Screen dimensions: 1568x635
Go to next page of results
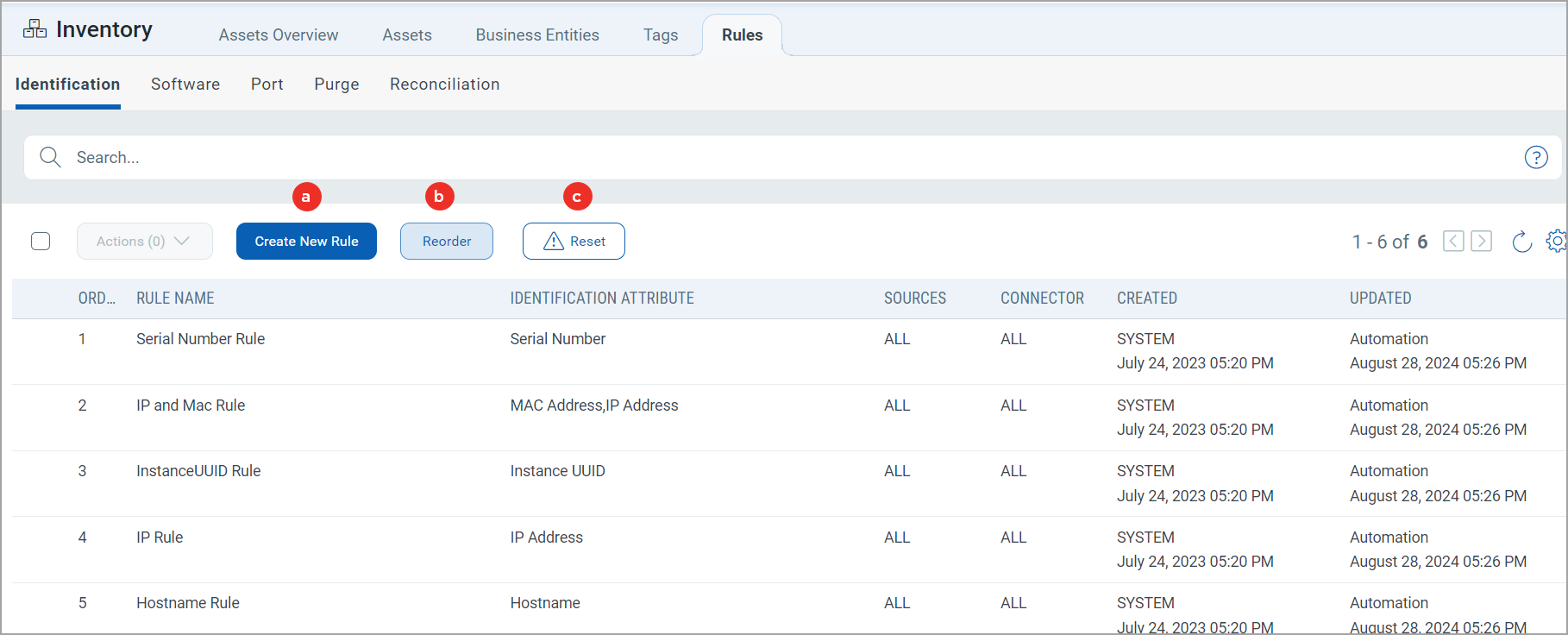(1481, 242)
